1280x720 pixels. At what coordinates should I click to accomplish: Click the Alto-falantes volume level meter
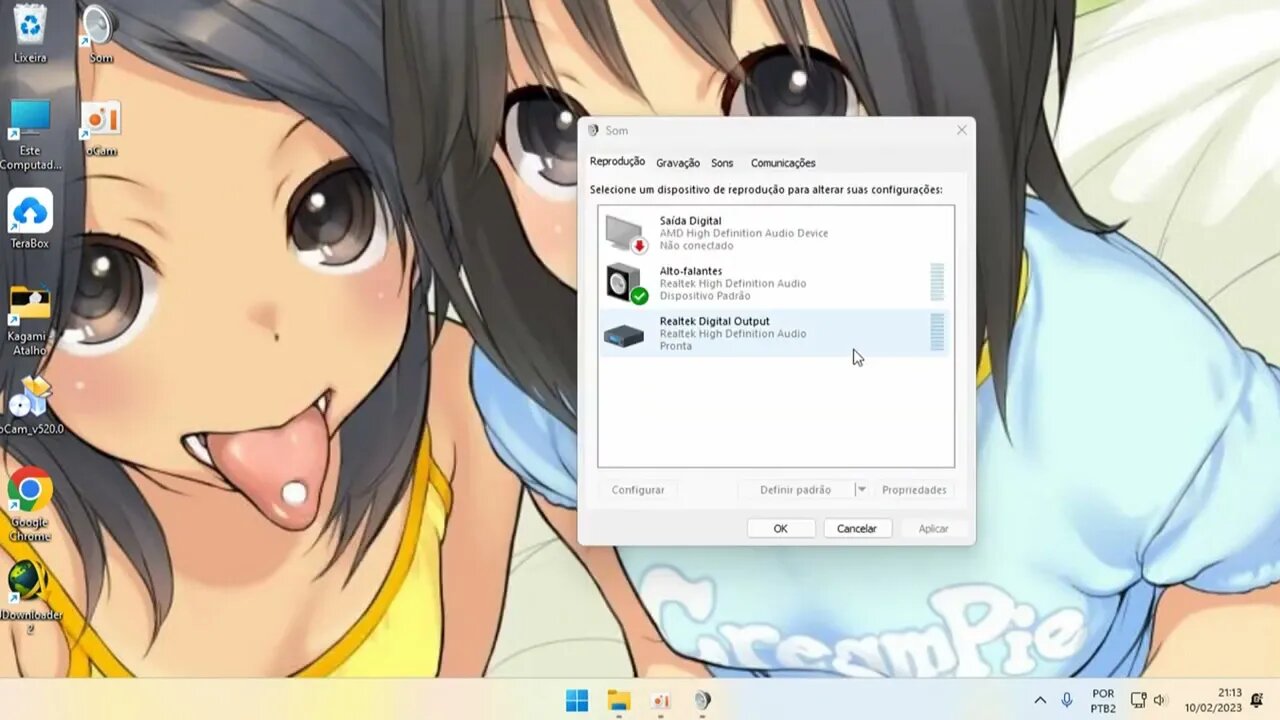(937, 283)
